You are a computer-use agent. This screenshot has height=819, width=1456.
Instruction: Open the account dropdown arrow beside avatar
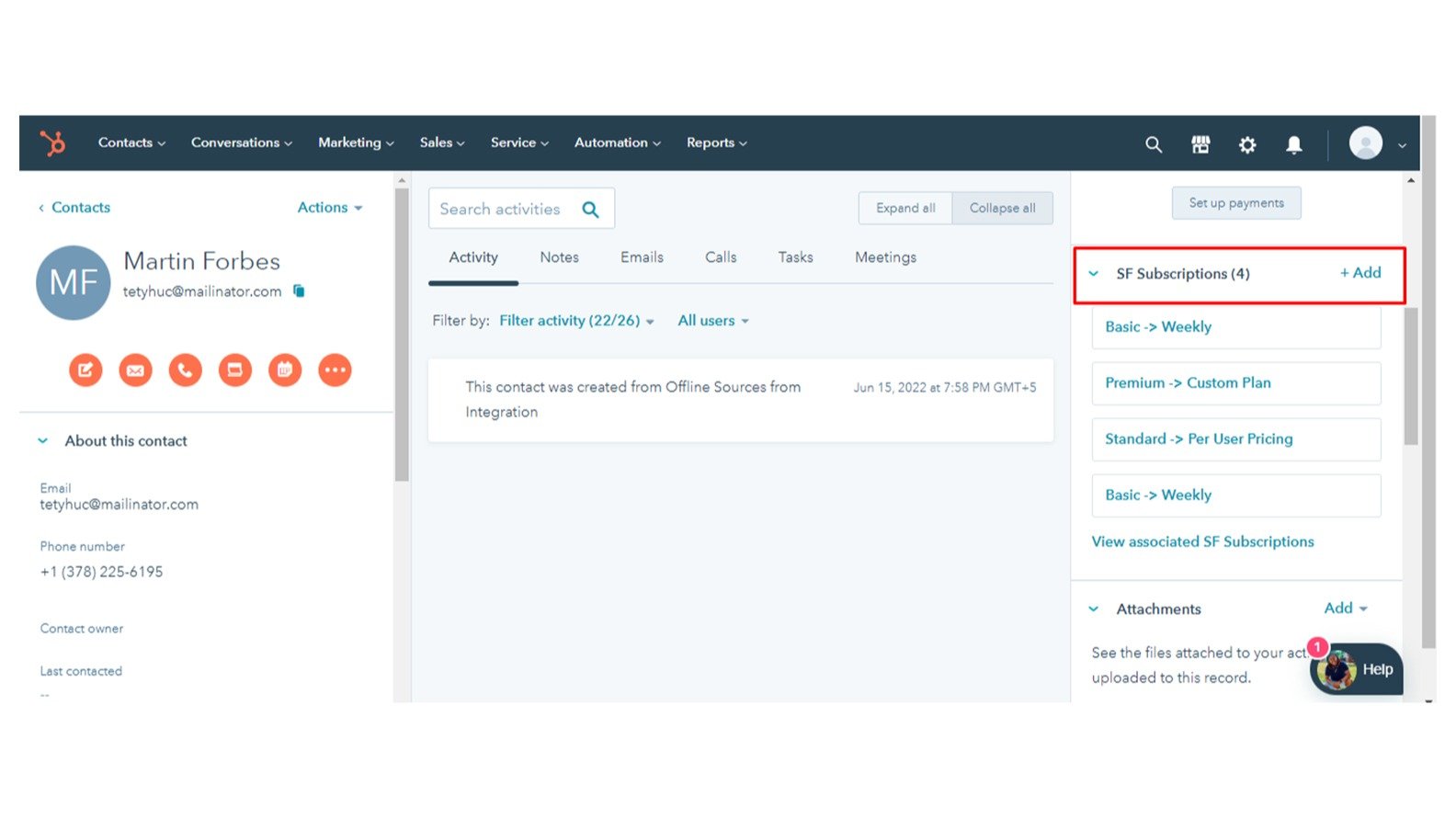[x=1403, y=145]
